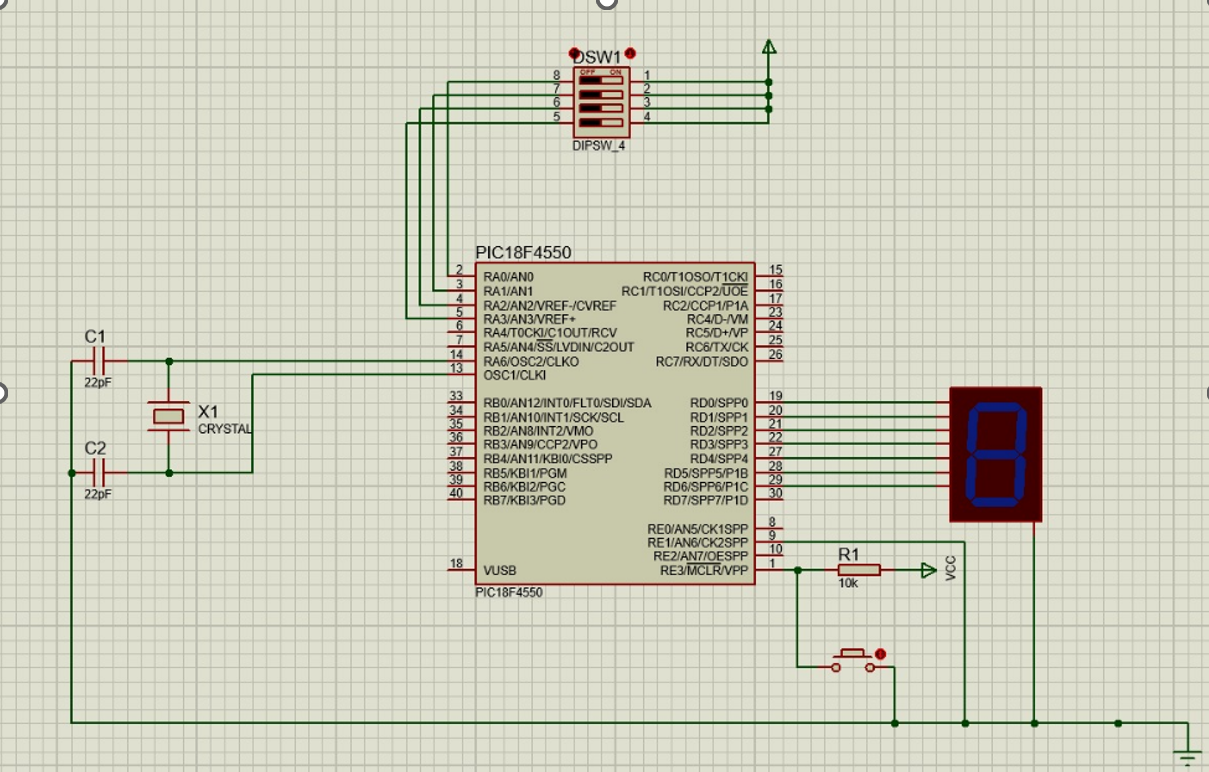Click the RC7/RX/DT/SDO pin label
Viewport: 1209px width, 772px height.
point(701,361)
